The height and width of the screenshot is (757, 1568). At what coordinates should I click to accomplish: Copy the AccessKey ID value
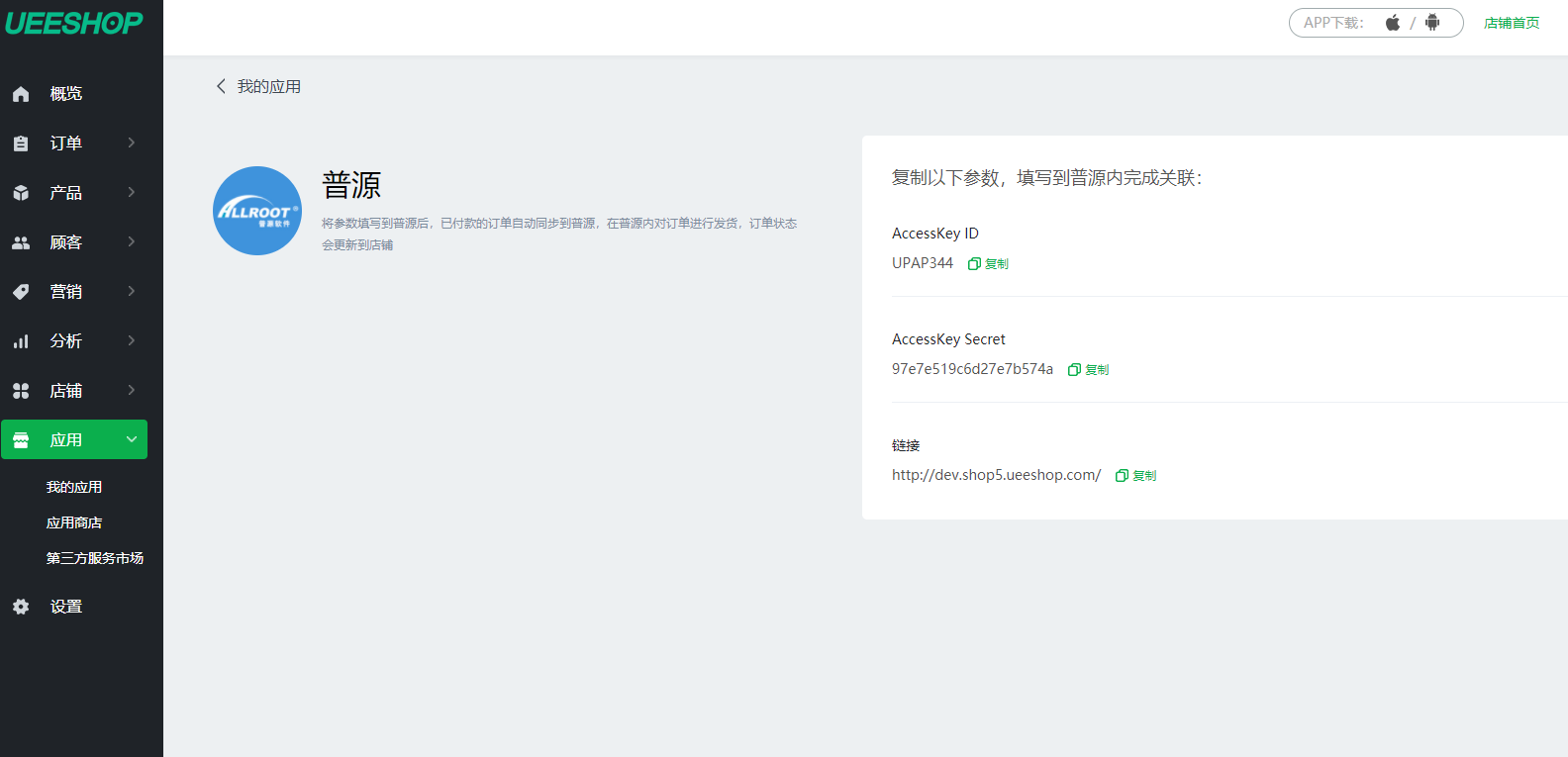point(989,264)
